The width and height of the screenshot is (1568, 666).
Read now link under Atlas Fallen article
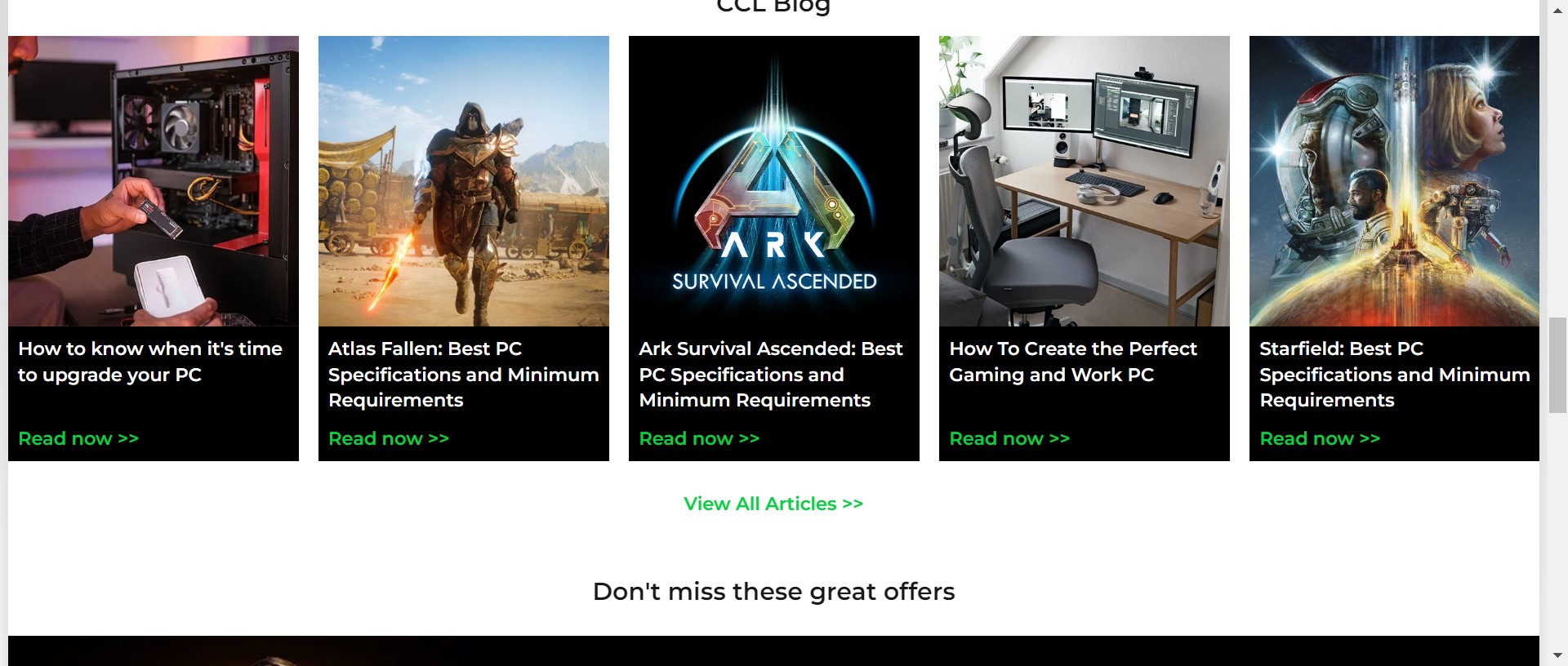pyautogui.click(x=389, y=438)
